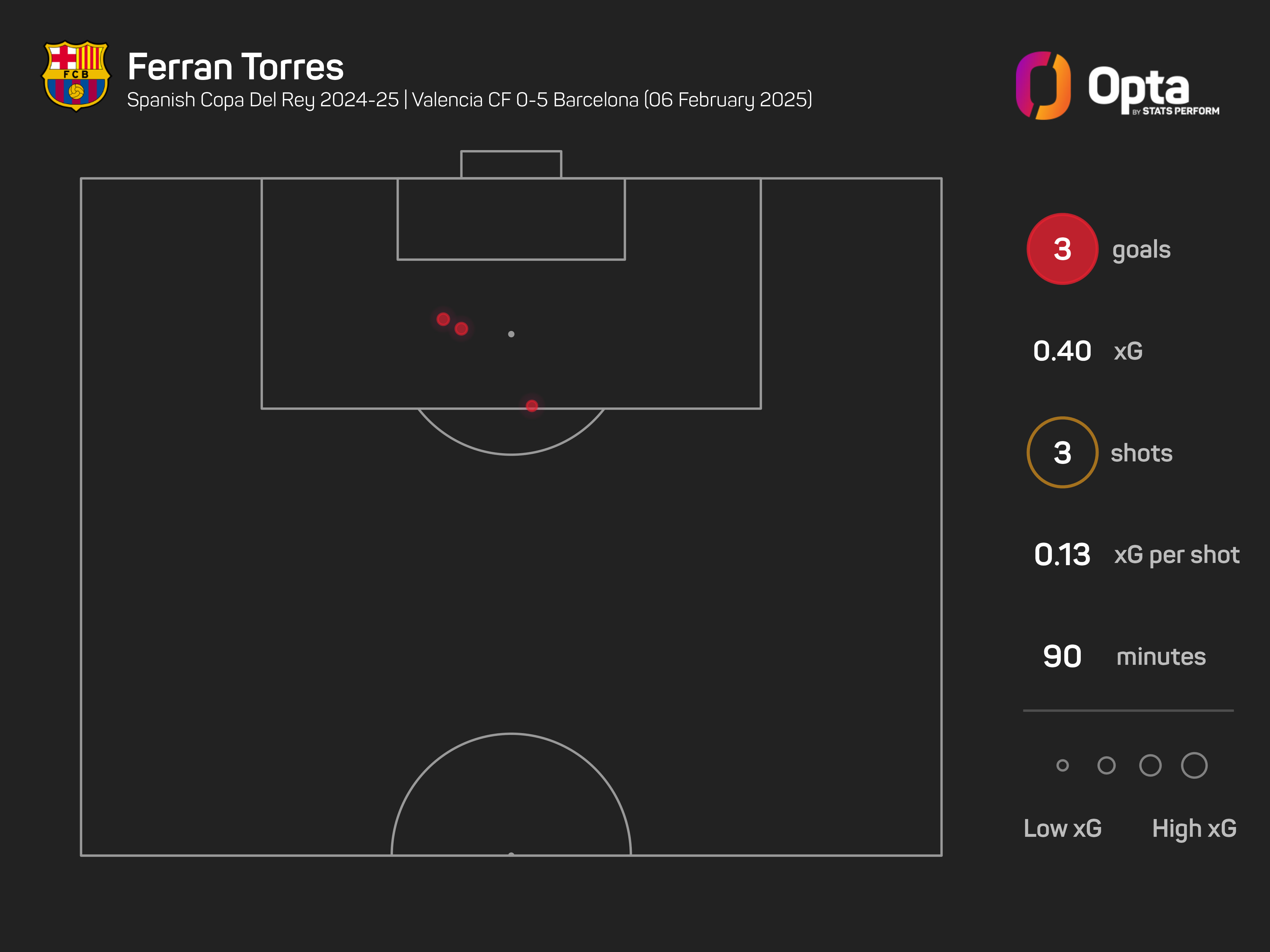Select the largest xG legend circle

pos(1193,765)
